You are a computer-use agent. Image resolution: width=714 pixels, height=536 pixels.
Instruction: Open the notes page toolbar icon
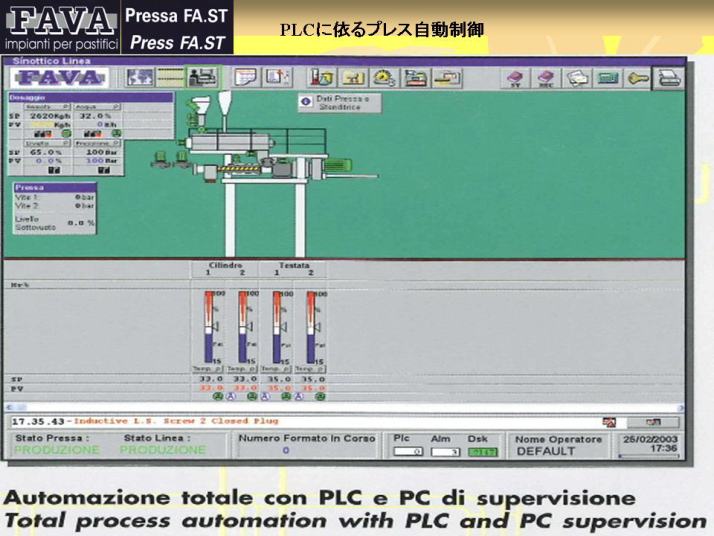245,77
